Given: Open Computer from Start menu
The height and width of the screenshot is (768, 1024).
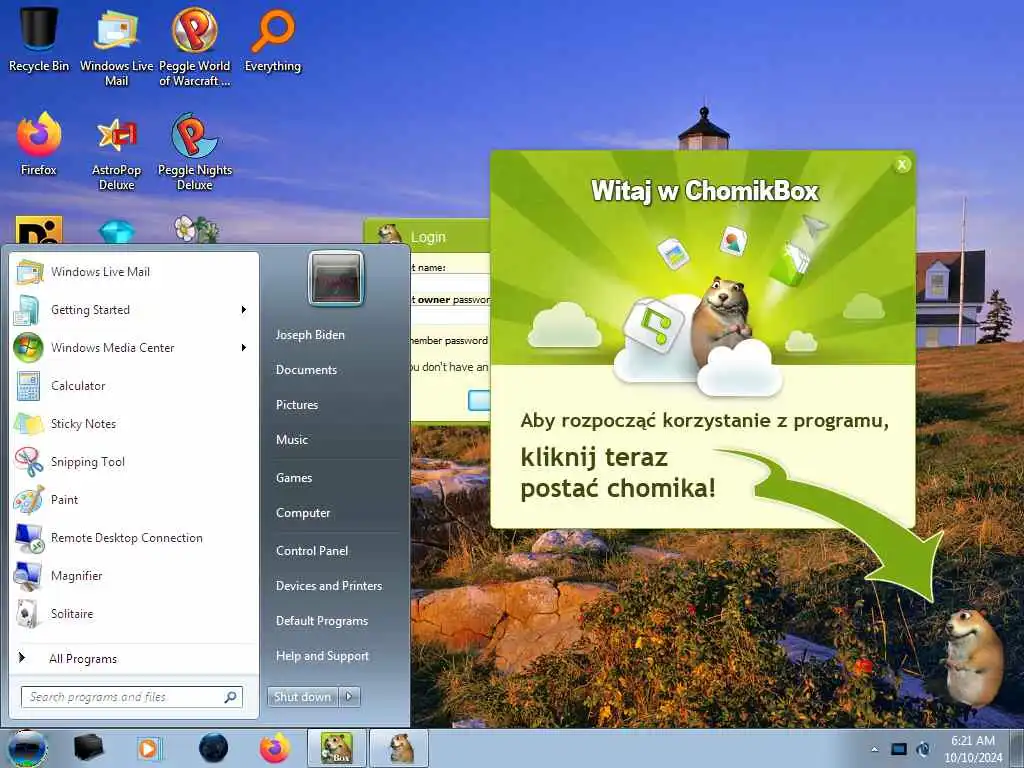Looking at the screenshot, I should click(303, 513).
